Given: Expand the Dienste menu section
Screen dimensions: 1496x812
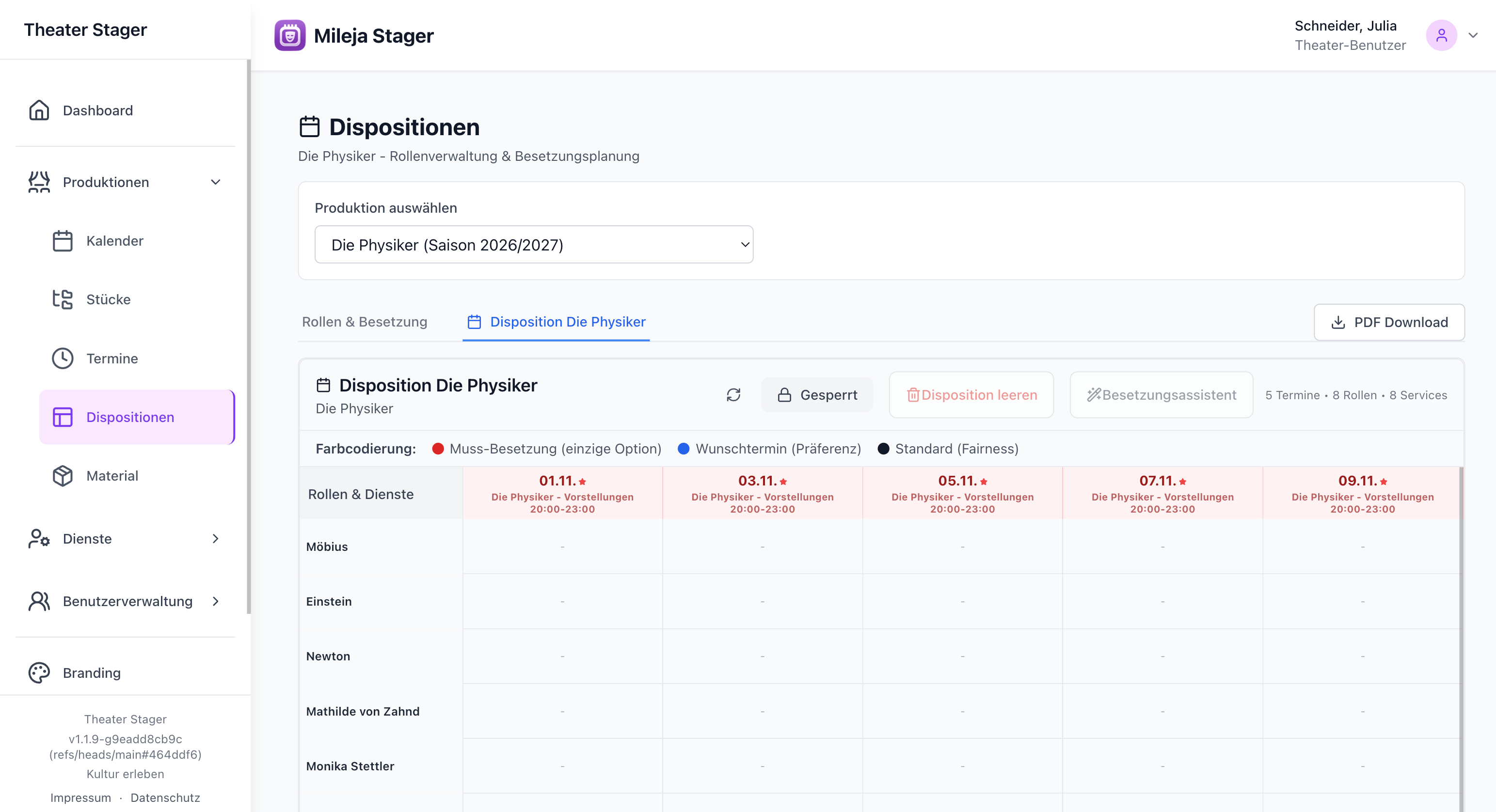Looking at the screenshot, I should [x=215, y=539].
